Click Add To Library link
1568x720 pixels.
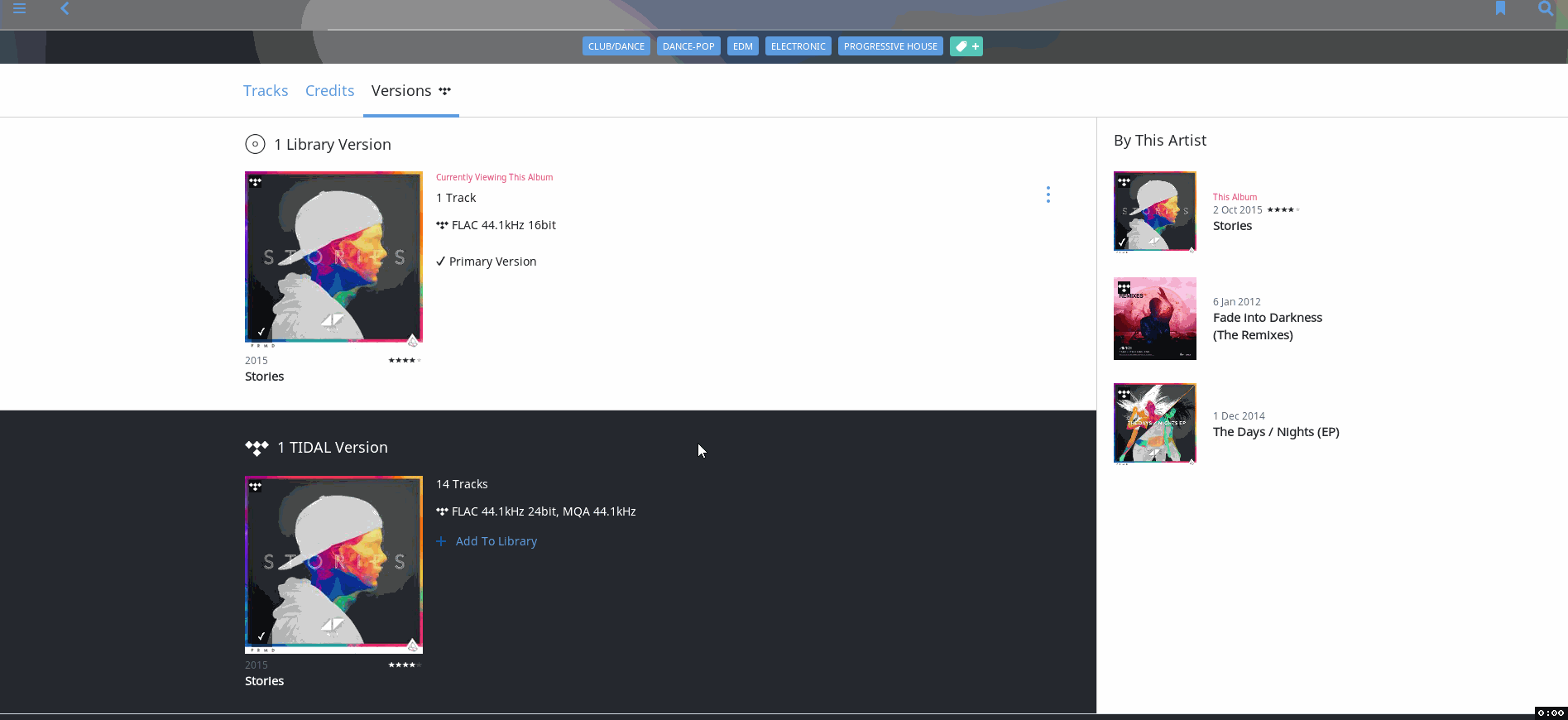496,541
